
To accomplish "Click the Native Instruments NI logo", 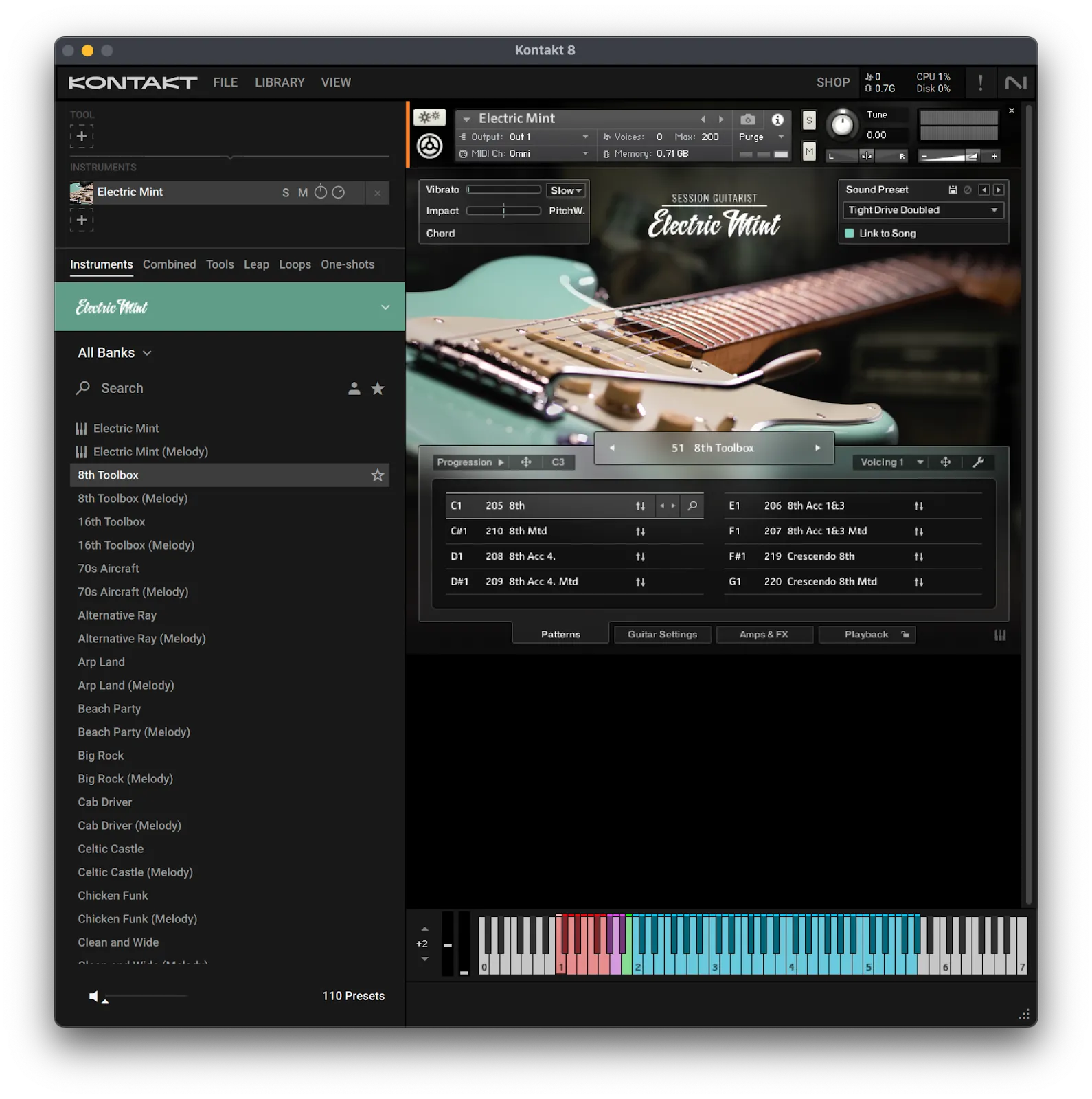I will click(1016, 82).
